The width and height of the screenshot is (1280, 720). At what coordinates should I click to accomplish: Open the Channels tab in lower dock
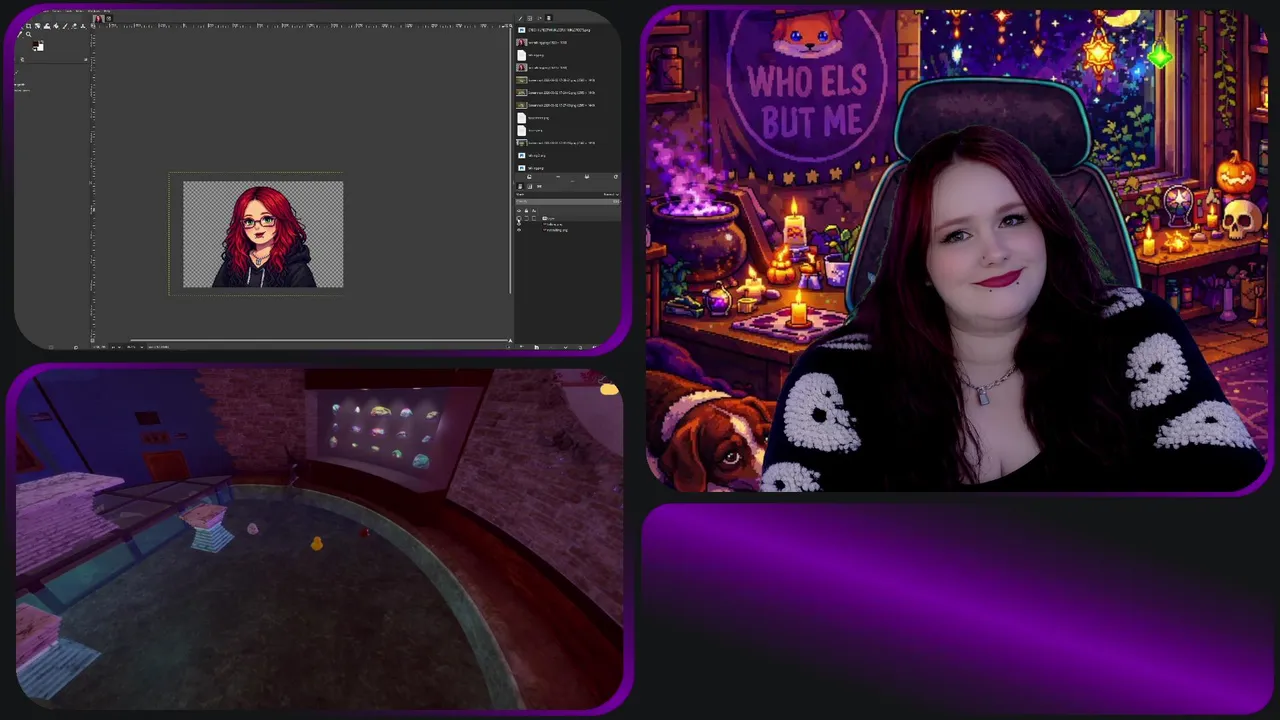coord(530,186)
